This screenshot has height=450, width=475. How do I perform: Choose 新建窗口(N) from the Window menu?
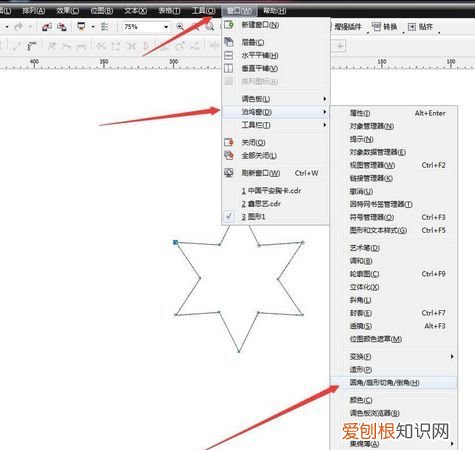point(276,25)
